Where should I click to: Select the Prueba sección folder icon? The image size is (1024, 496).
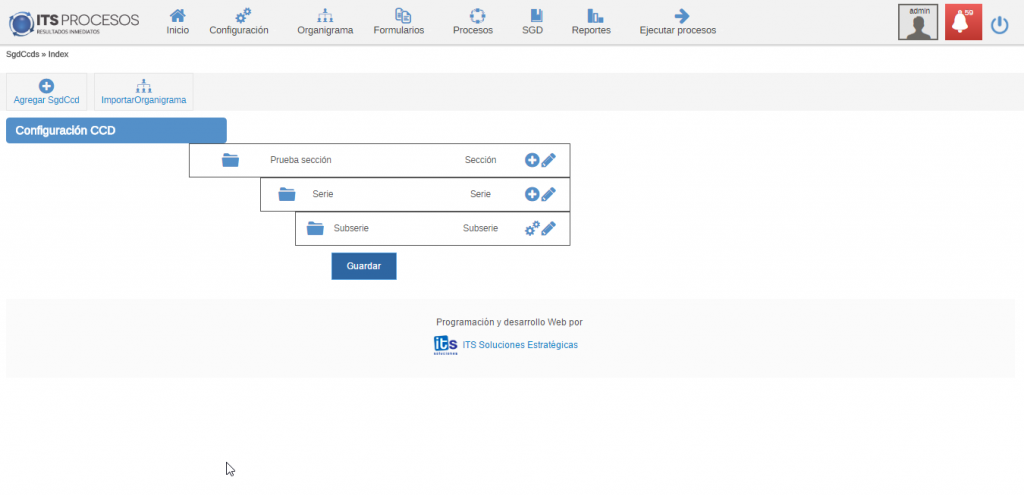231,160
